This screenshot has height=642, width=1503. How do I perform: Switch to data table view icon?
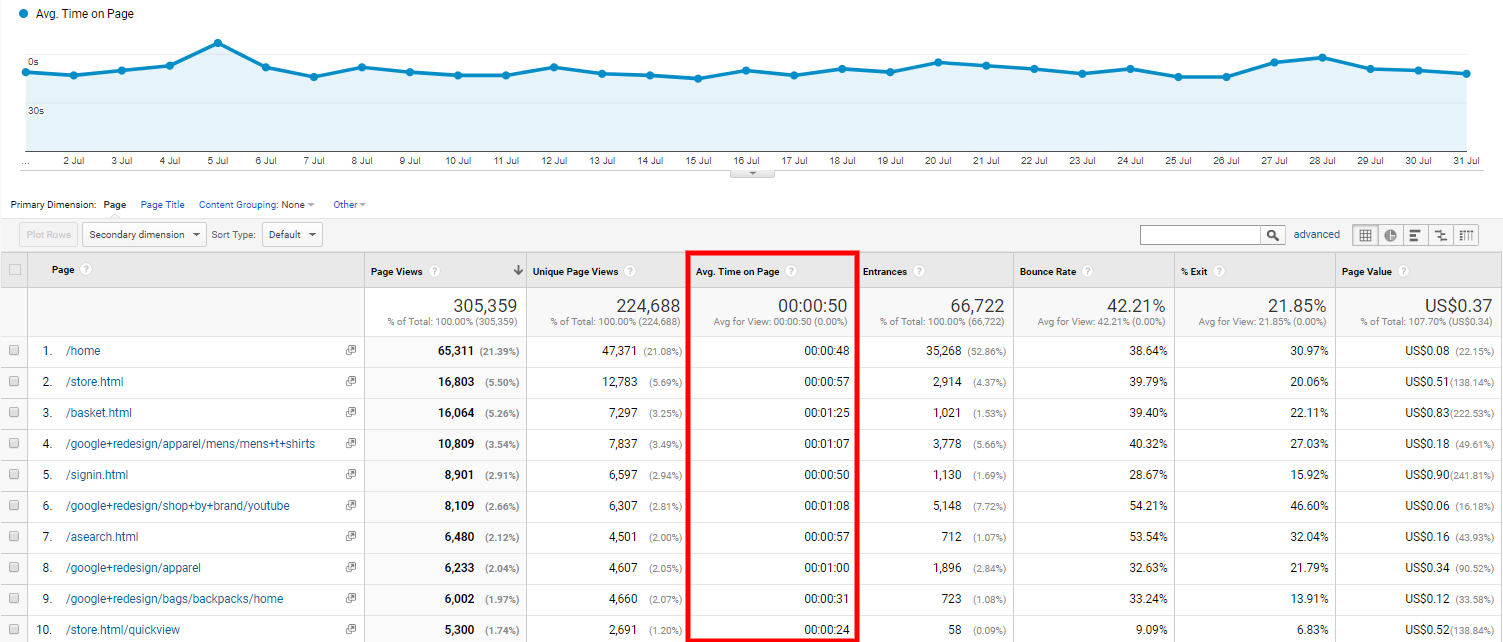click(x=1364, y=235)
